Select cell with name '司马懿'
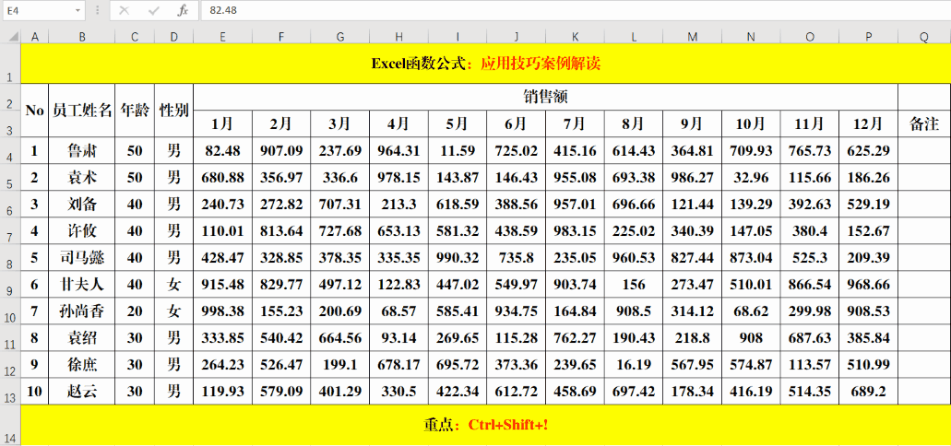The image size is (951, 446). click(x=82, y=258)
